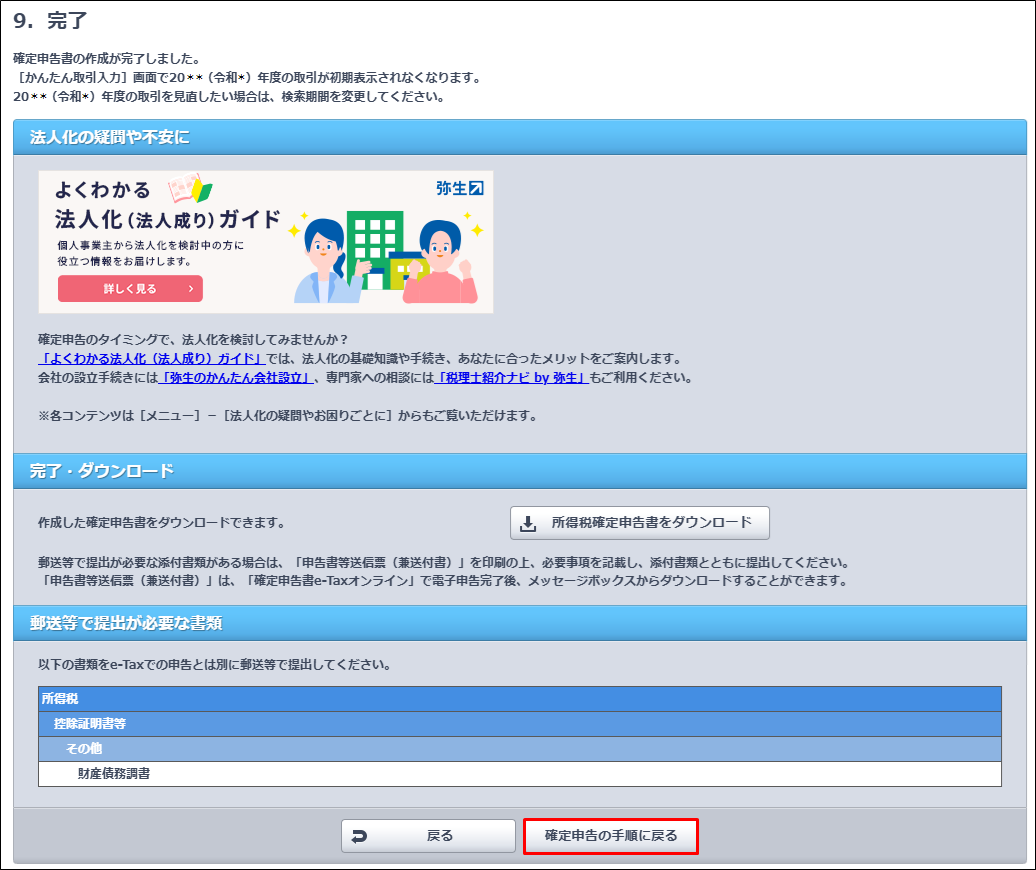Open the 弥生のかんたん会社設立 link
Image resolution: width=1036 pixels, height=870 pixels.
[x=235, y=378]
